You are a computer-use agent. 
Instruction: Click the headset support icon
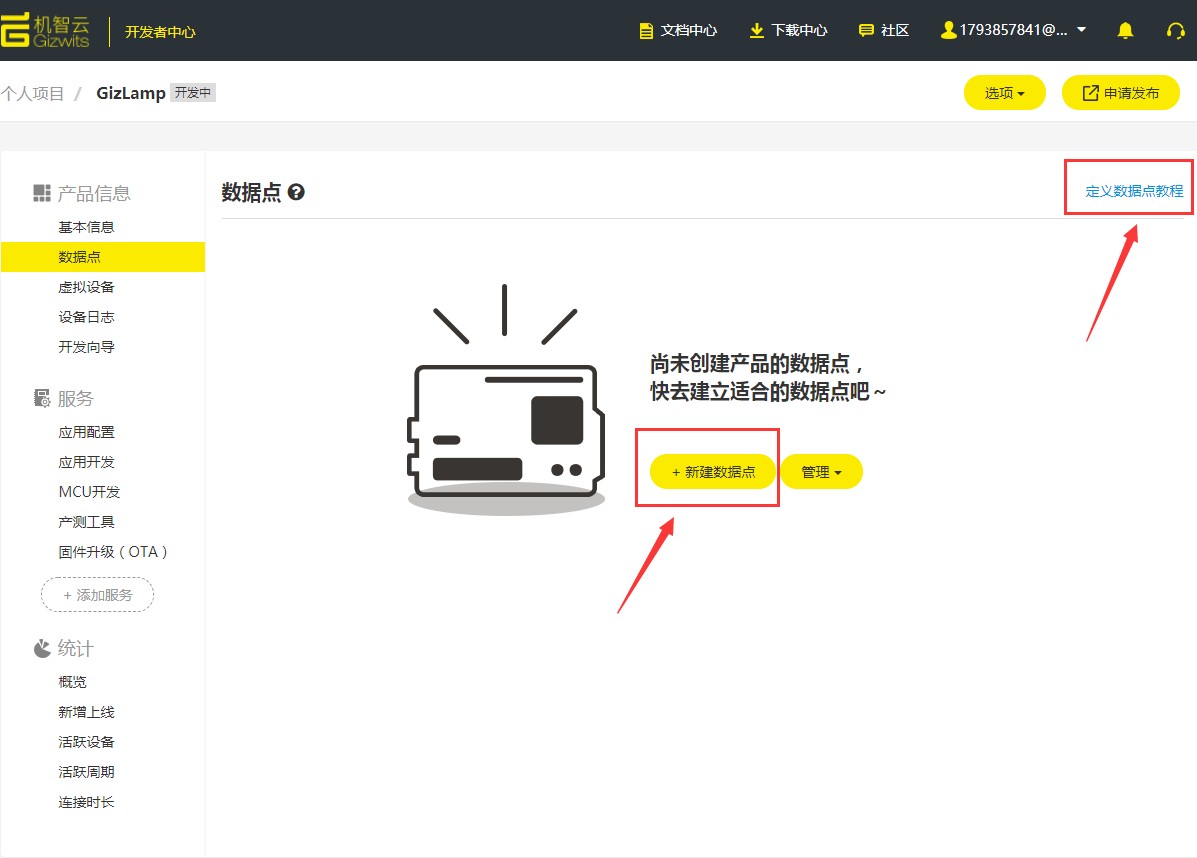coord(1176,30)
